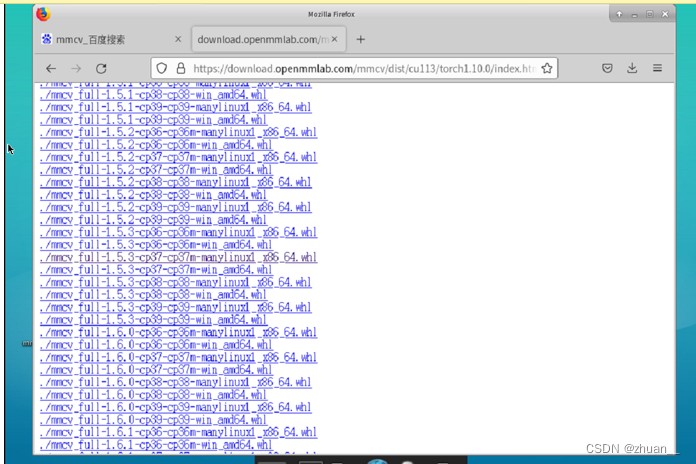
Task: Download mmcv_full-1.6.0 cp39 win_amd64 wheel
Action: 153,420
